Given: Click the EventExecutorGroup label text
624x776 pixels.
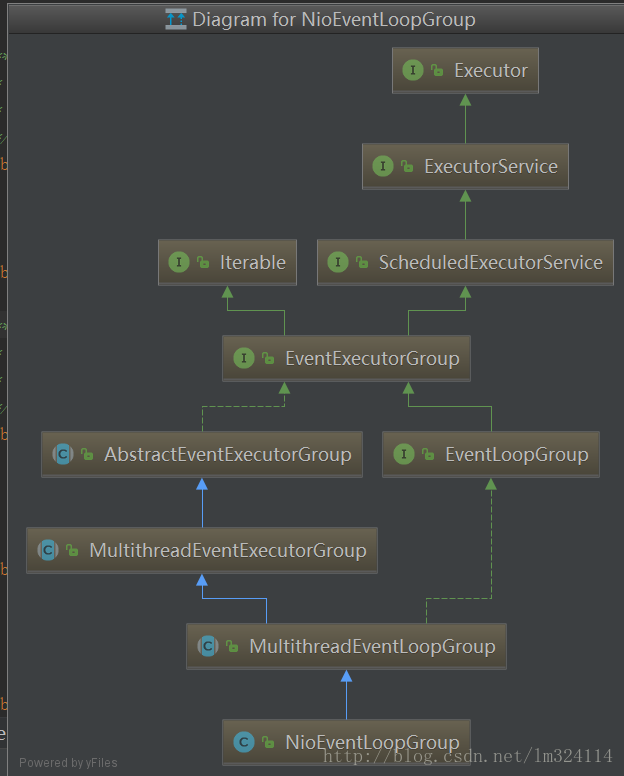Looking at the screenshot, I should (x=373, y=358).
